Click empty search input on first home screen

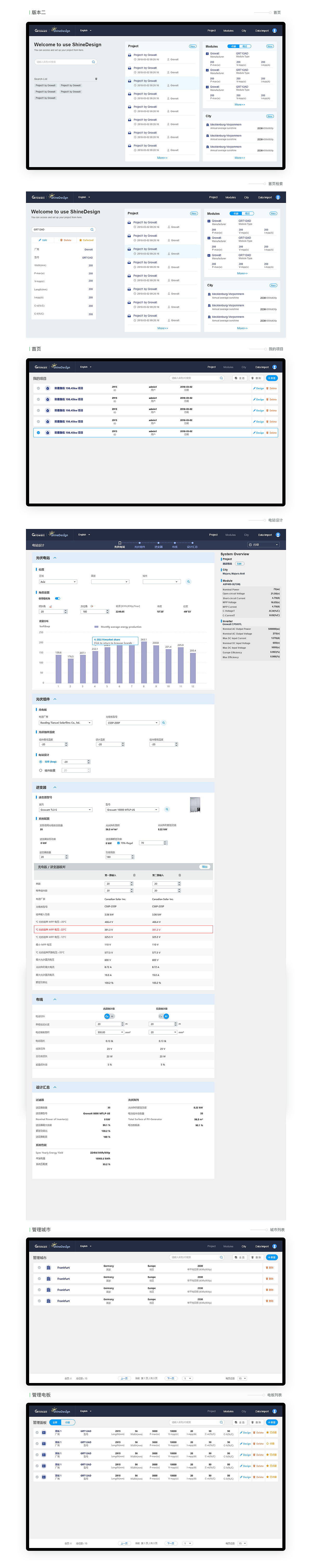pos(65,62)
